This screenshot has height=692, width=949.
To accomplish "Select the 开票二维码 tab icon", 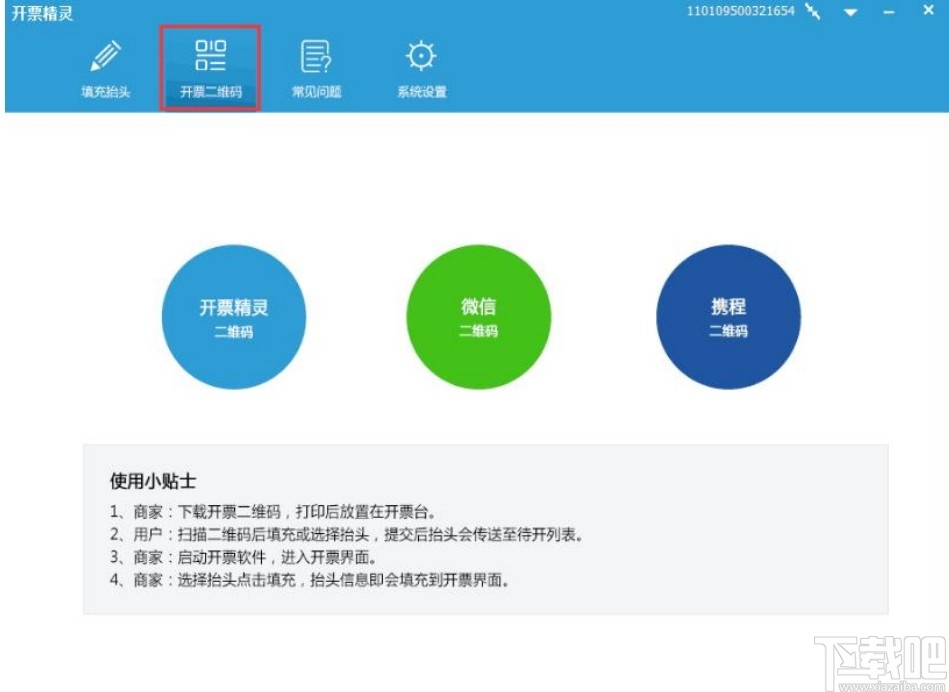I will [211, 68].
